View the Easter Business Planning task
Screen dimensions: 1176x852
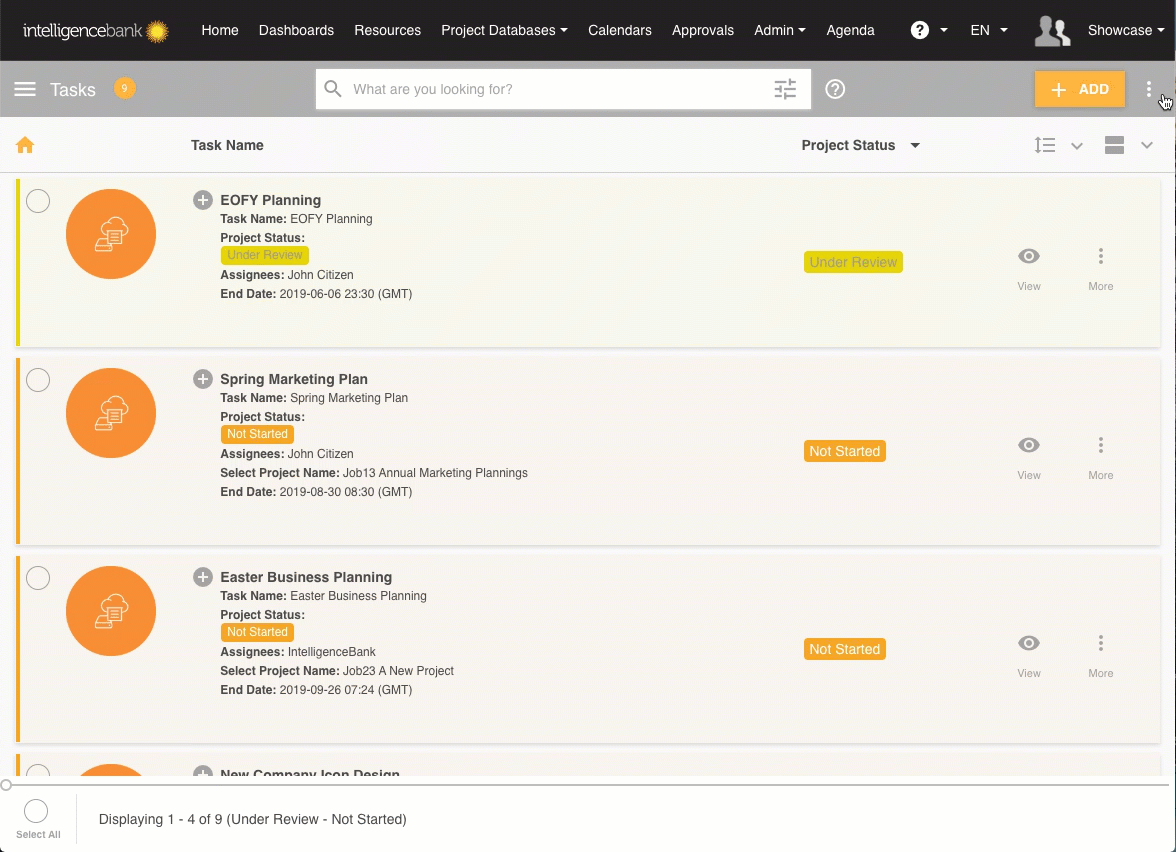(x=1028, y=656)
